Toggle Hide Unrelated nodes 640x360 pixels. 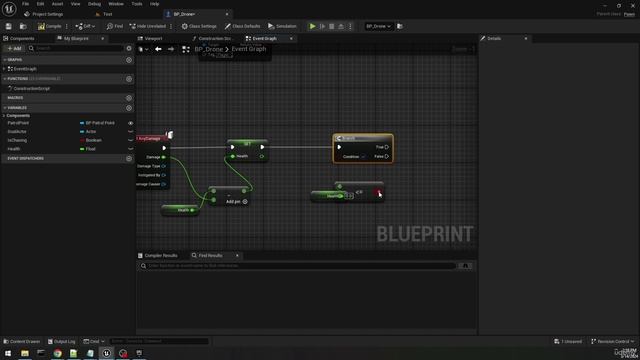(x=147, y=26)
